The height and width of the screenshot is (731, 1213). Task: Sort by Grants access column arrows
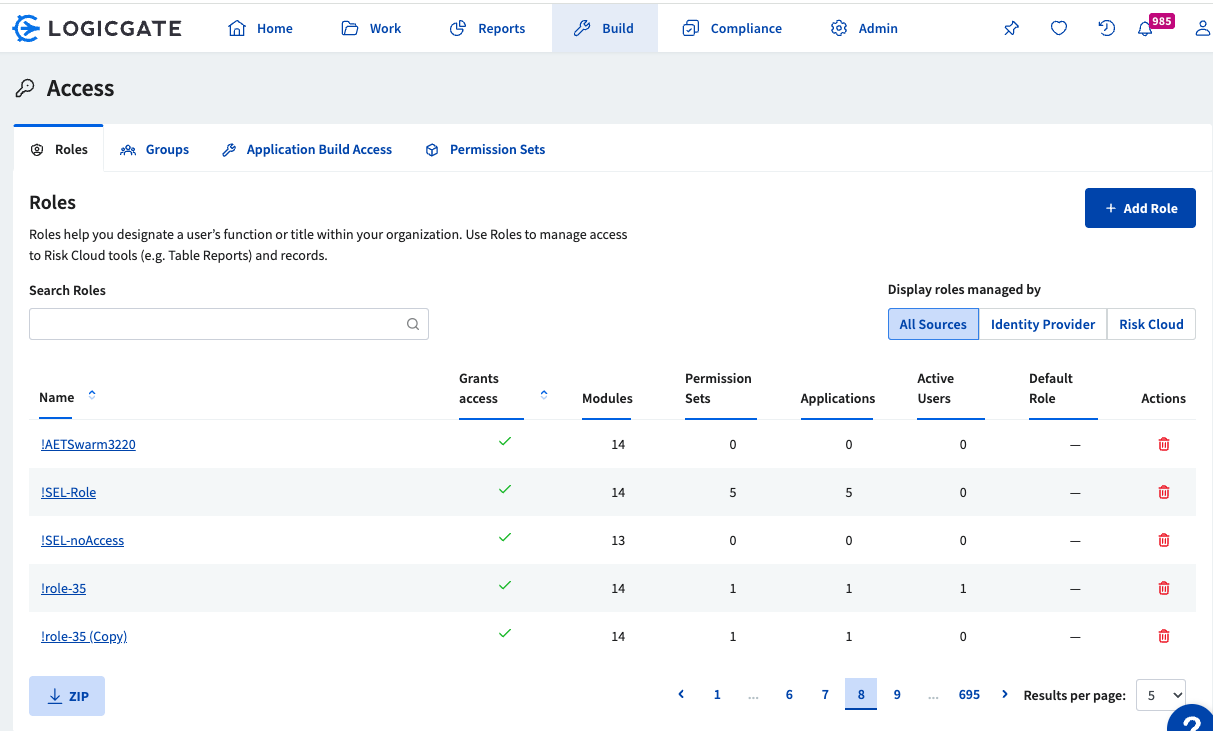(544, 395)
